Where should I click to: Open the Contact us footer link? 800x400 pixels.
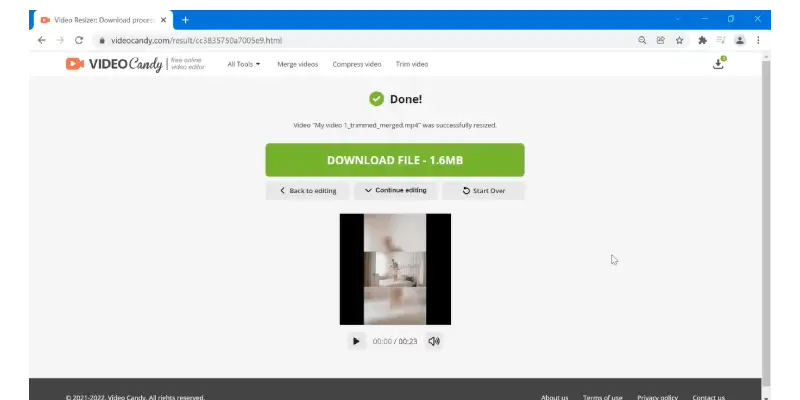pos(709,397)
